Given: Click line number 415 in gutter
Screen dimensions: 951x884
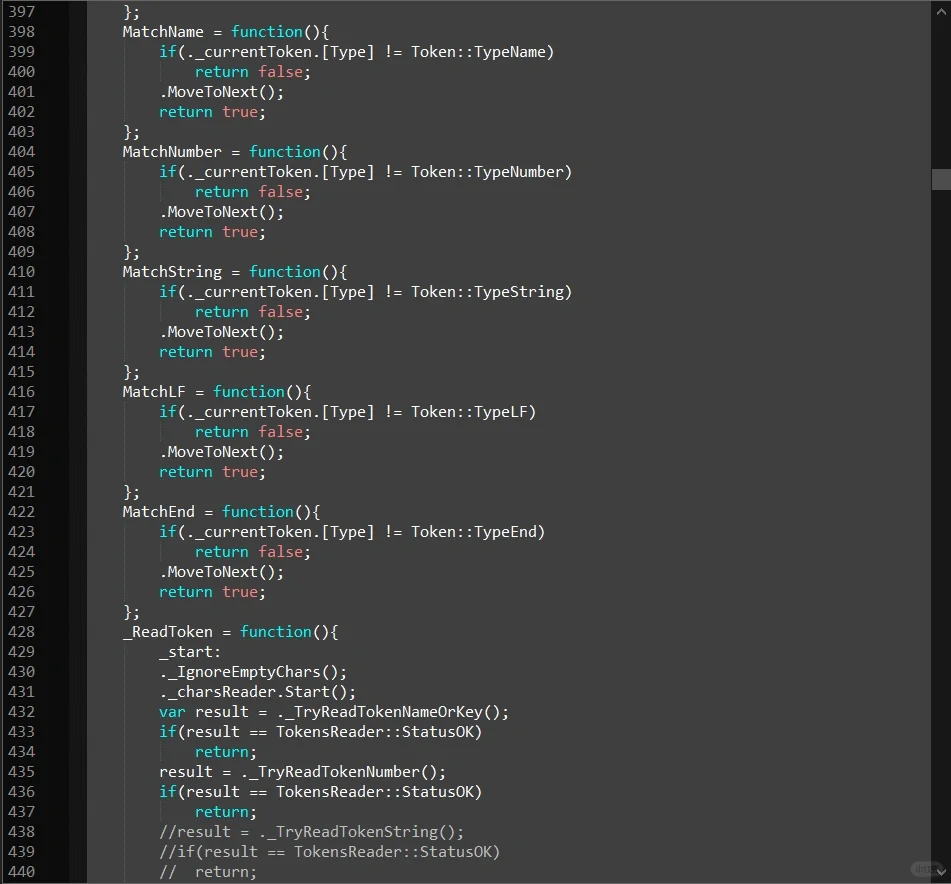Looking at the screenshot, I should click(x=21, y=372).
